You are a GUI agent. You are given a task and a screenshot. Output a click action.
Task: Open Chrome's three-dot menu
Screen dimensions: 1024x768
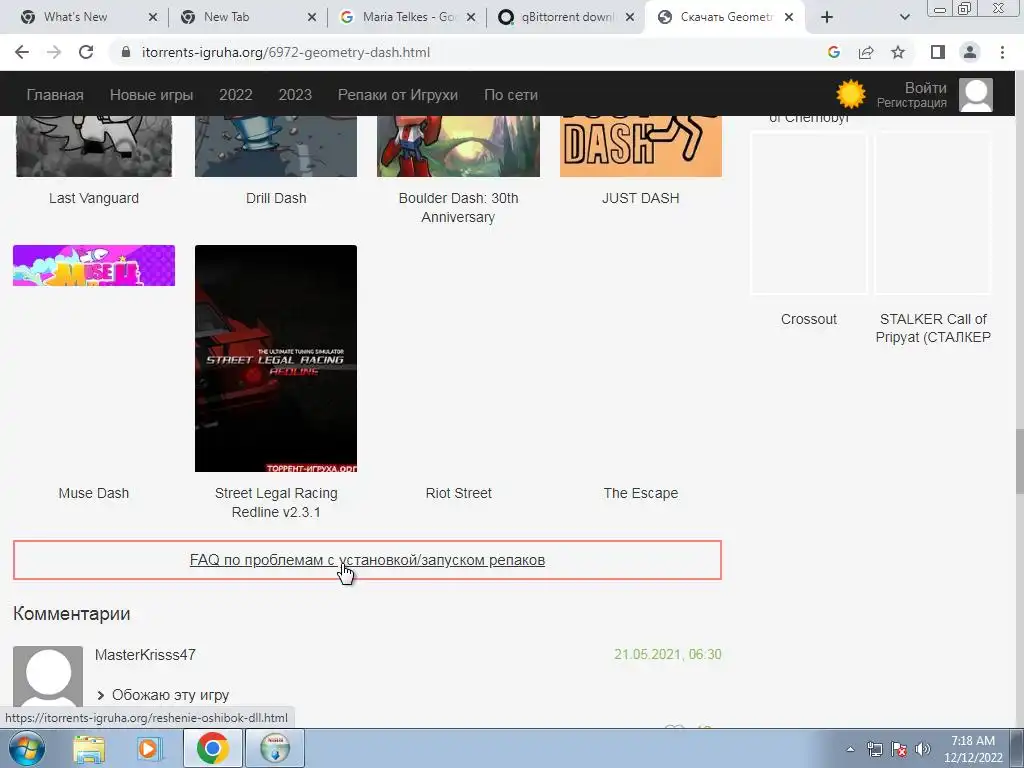1002,52
